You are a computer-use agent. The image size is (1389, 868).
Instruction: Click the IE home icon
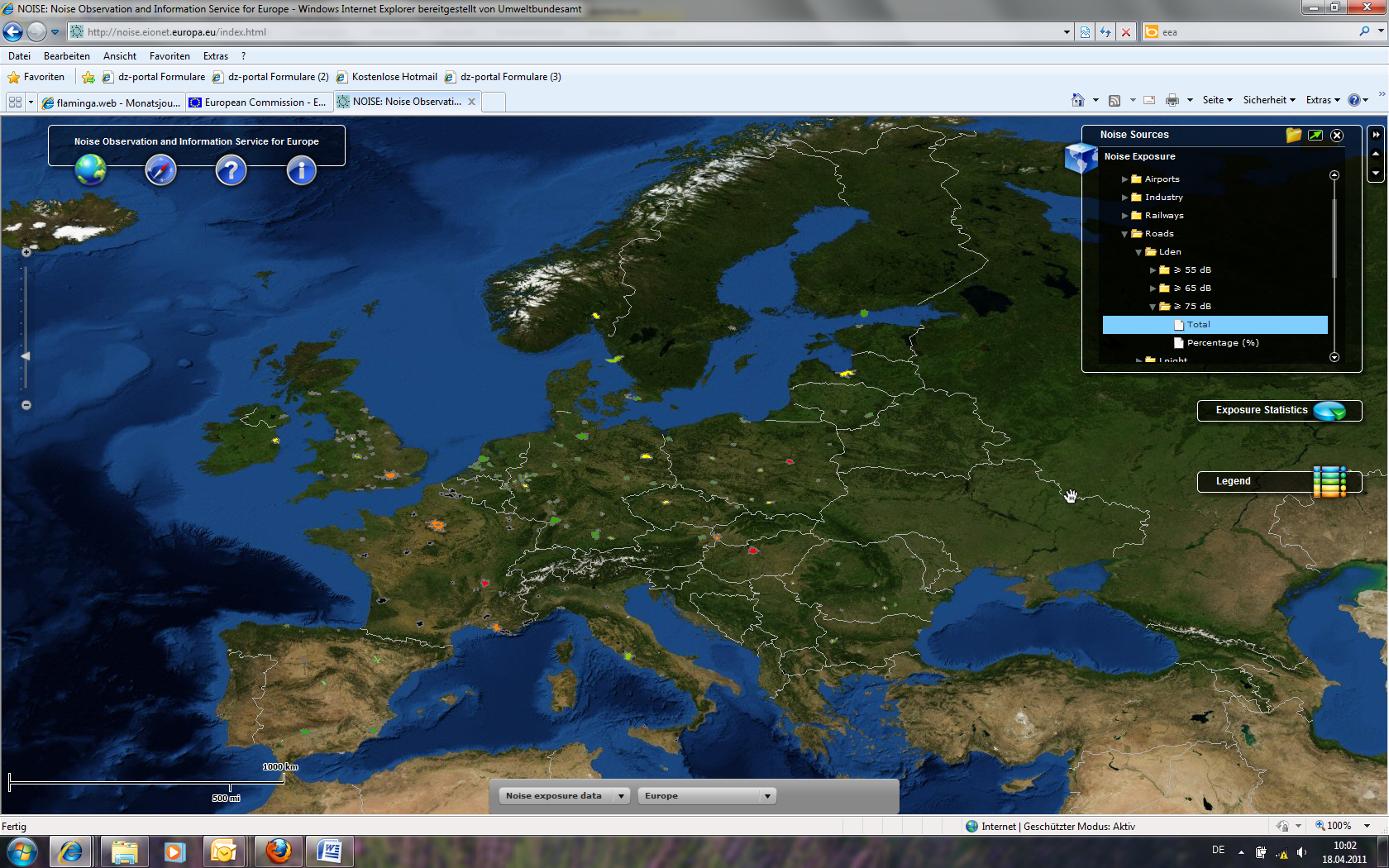tap(1077, 100)
